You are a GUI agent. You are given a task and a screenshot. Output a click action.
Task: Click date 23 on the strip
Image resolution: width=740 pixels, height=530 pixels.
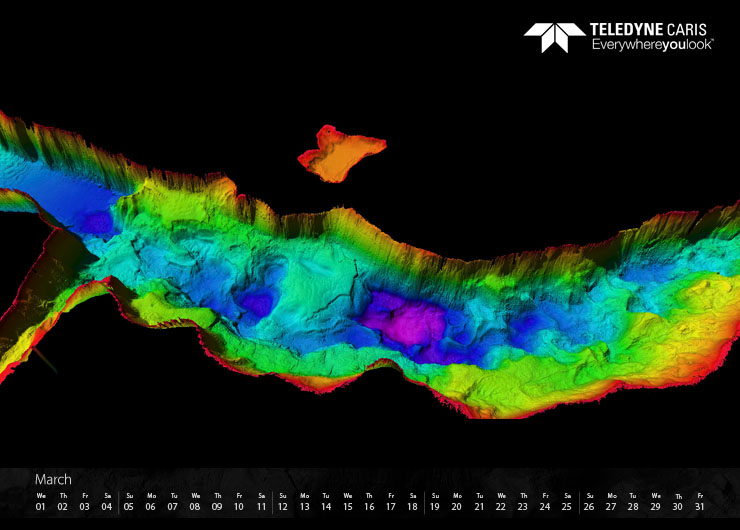[x=522, y=506]
